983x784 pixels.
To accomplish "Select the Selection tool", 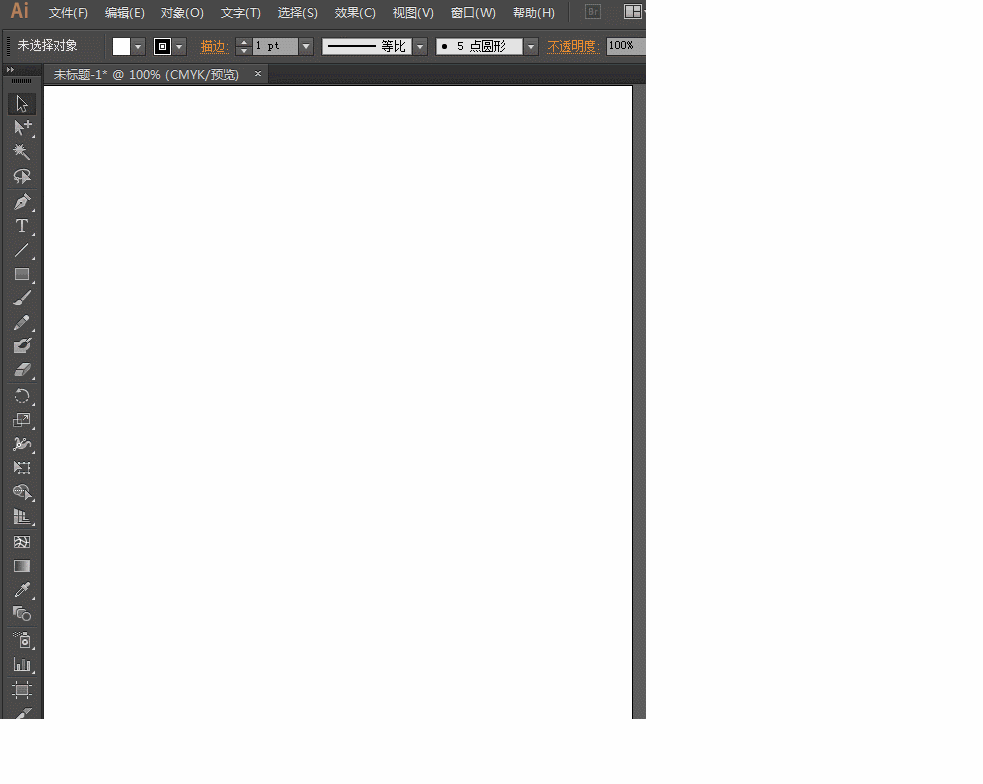I will [22, 103].
